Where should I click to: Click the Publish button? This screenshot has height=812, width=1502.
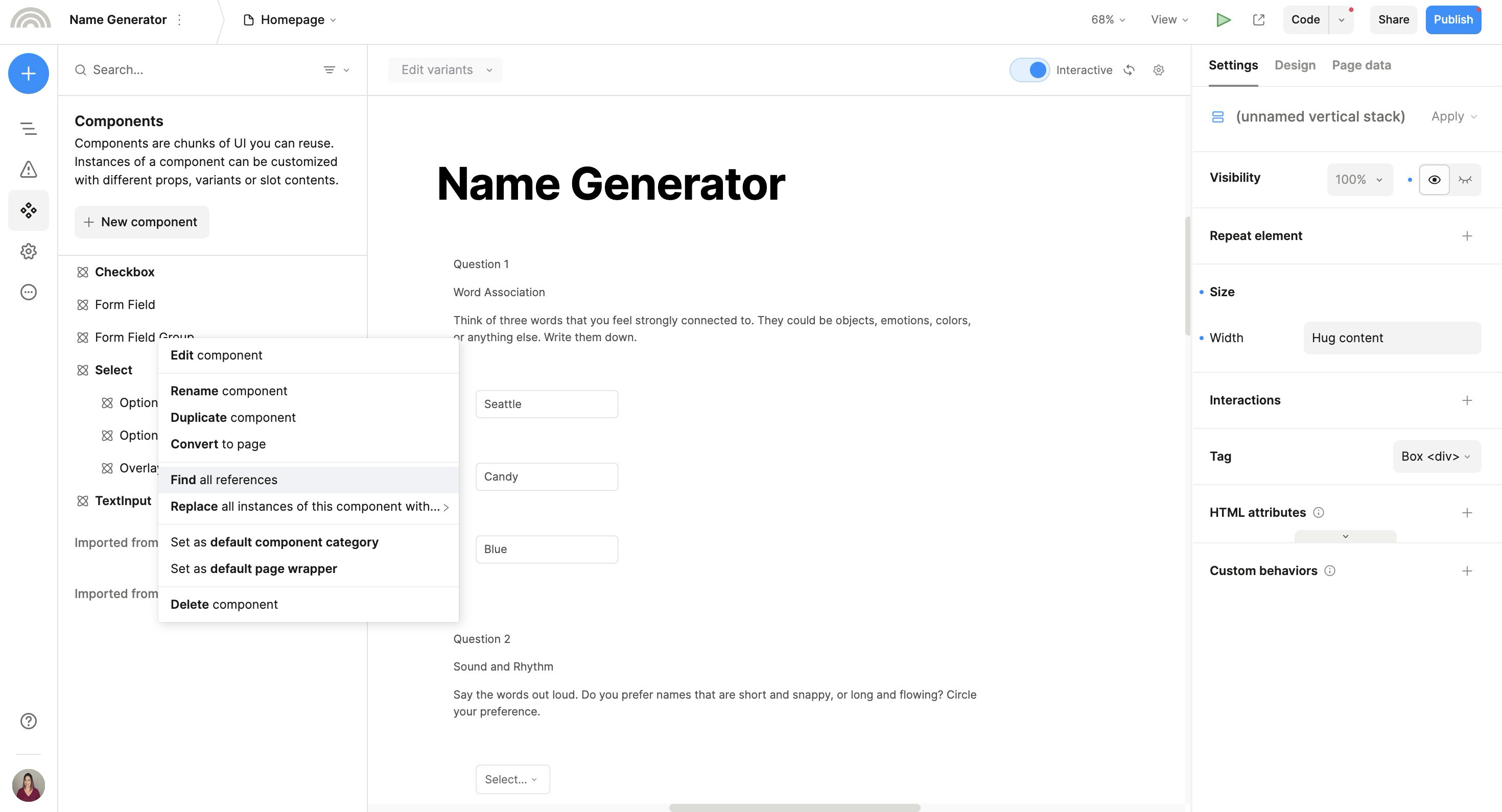(x=1452, y=20)
